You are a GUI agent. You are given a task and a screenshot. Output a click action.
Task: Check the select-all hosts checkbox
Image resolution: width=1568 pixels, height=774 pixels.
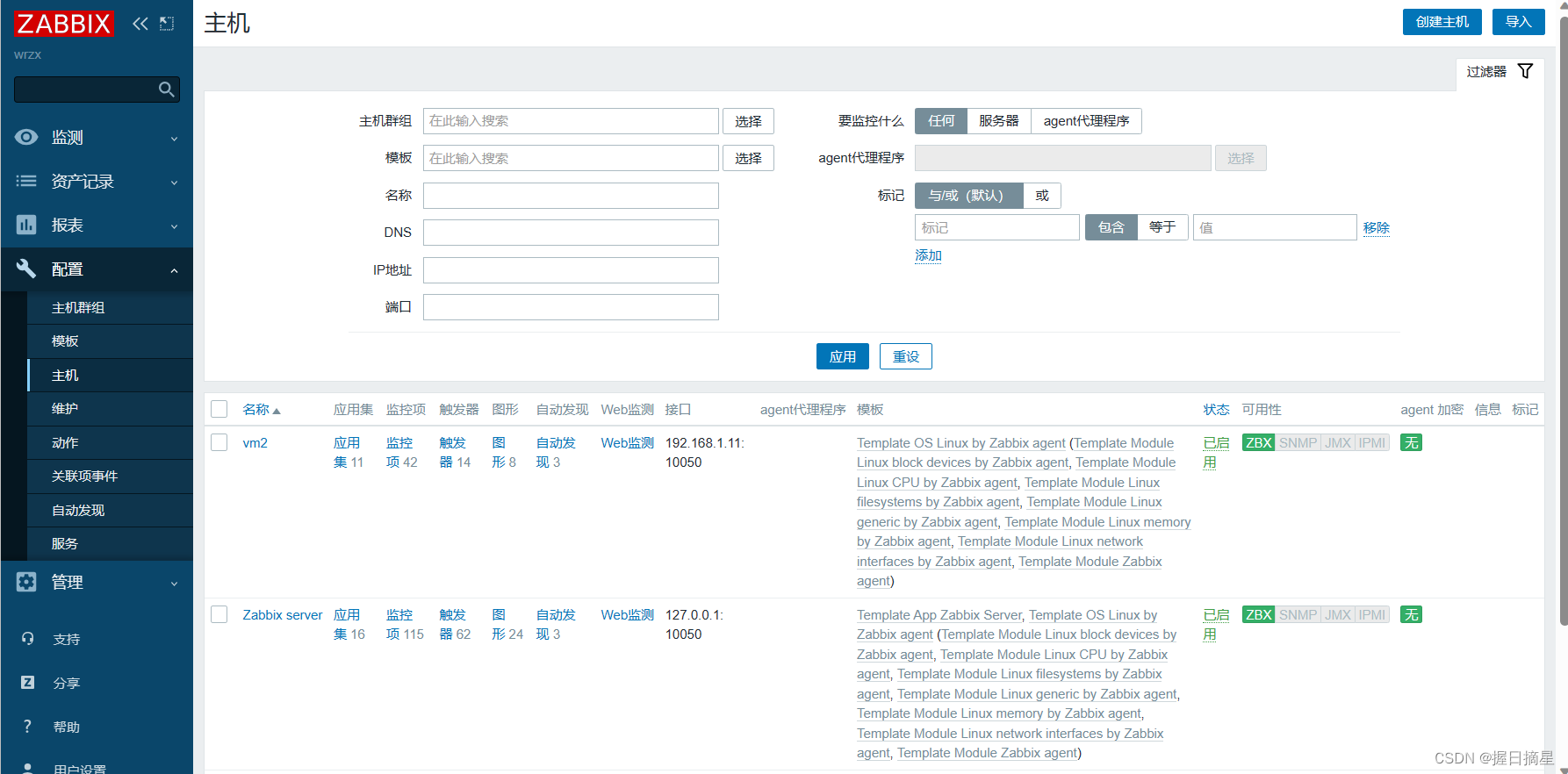click(x=219, y=409)
